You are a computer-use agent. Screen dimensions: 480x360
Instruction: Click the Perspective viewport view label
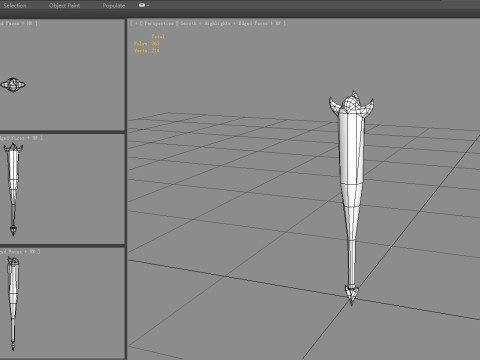(159, 23)
